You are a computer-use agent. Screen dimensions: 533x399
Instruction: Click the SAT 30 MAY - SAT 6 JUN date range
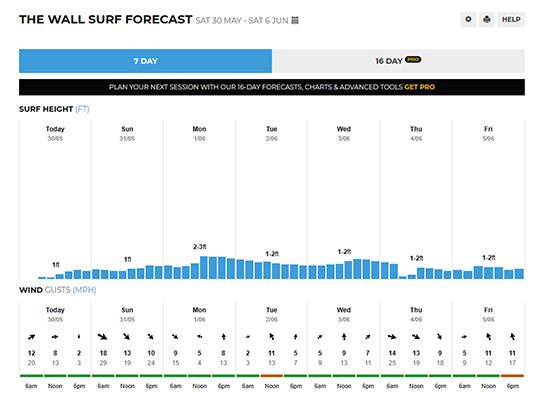(x=242, y=20)
